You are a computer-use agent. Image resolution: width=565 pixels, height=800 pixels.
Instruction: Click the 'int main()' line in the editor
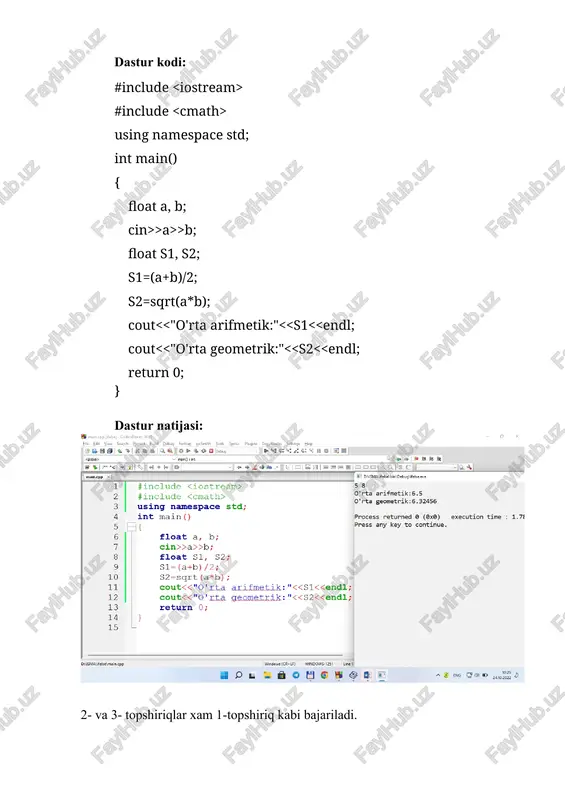pyautogui.click(x=164, y=517)
